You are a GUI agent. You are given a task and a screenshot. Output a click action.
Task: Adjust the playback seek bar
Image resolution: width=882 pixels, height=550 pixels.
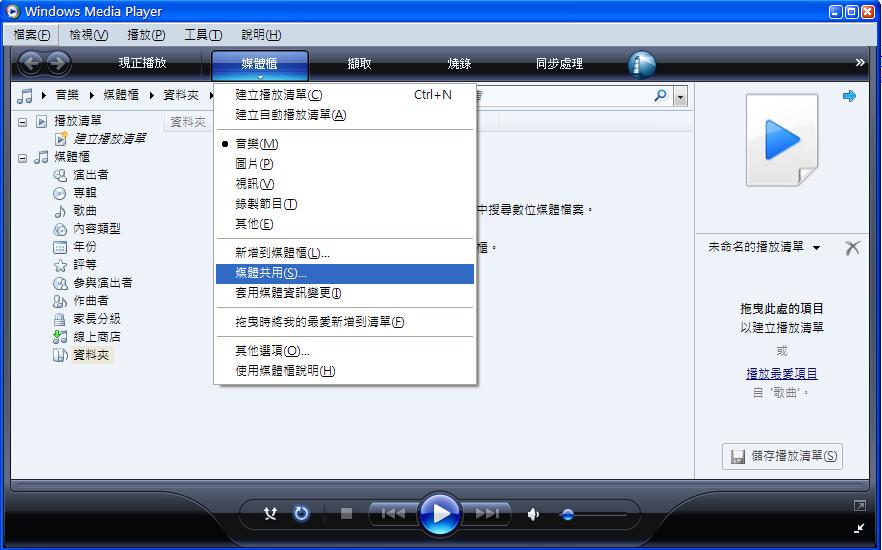(x=440, y=484)
